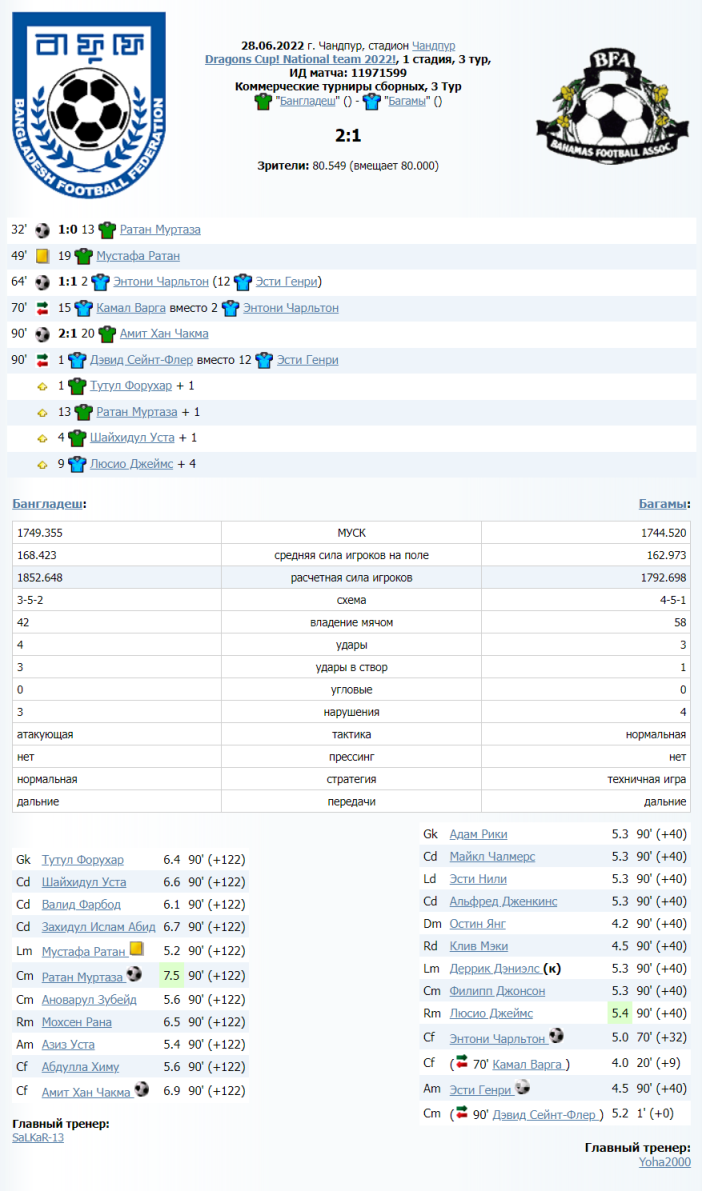This screenshot has width=702, height=1191.
Task: Click the ball icon next to Энтони Чарльтон in lineup
Action: (x=557, y=1036)
